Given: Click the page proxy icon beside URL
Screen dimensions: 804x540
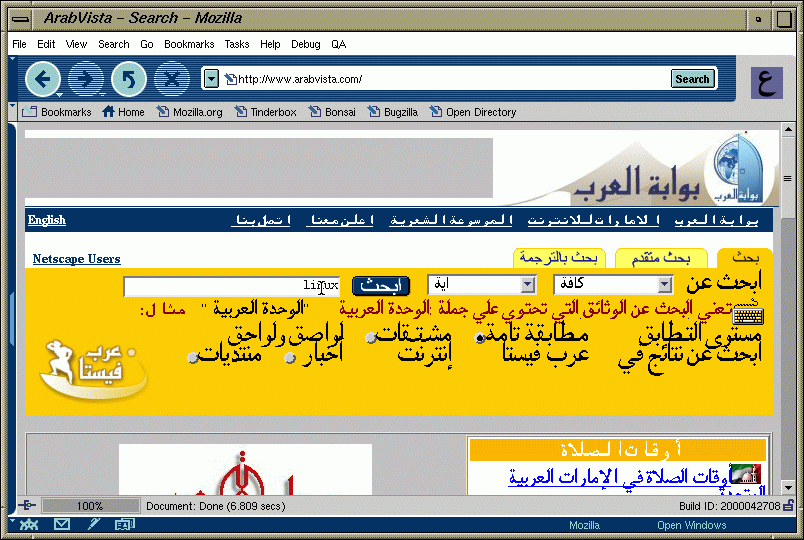Looking at the screenshot, I should pyautogui.click(x=230, y=79).
